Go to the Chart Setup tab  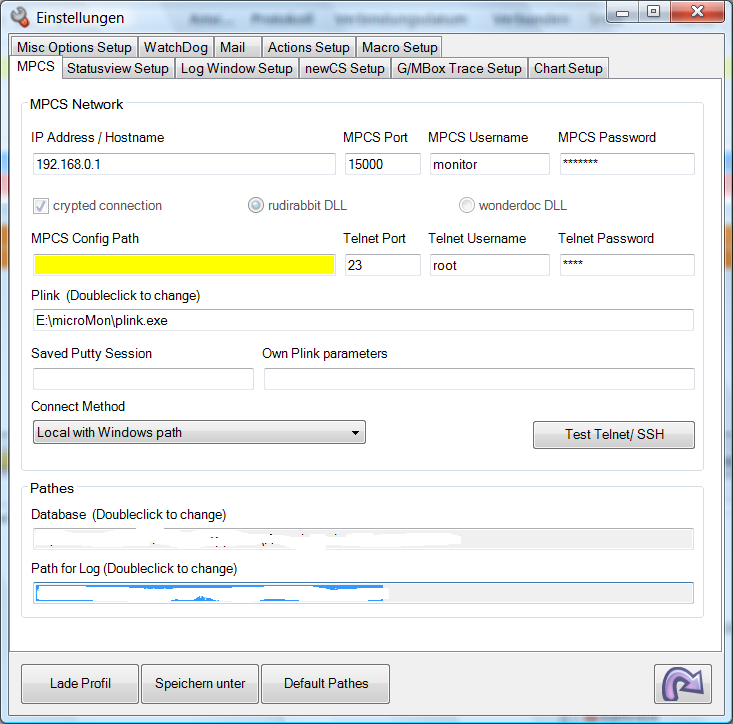pos(568,68)
